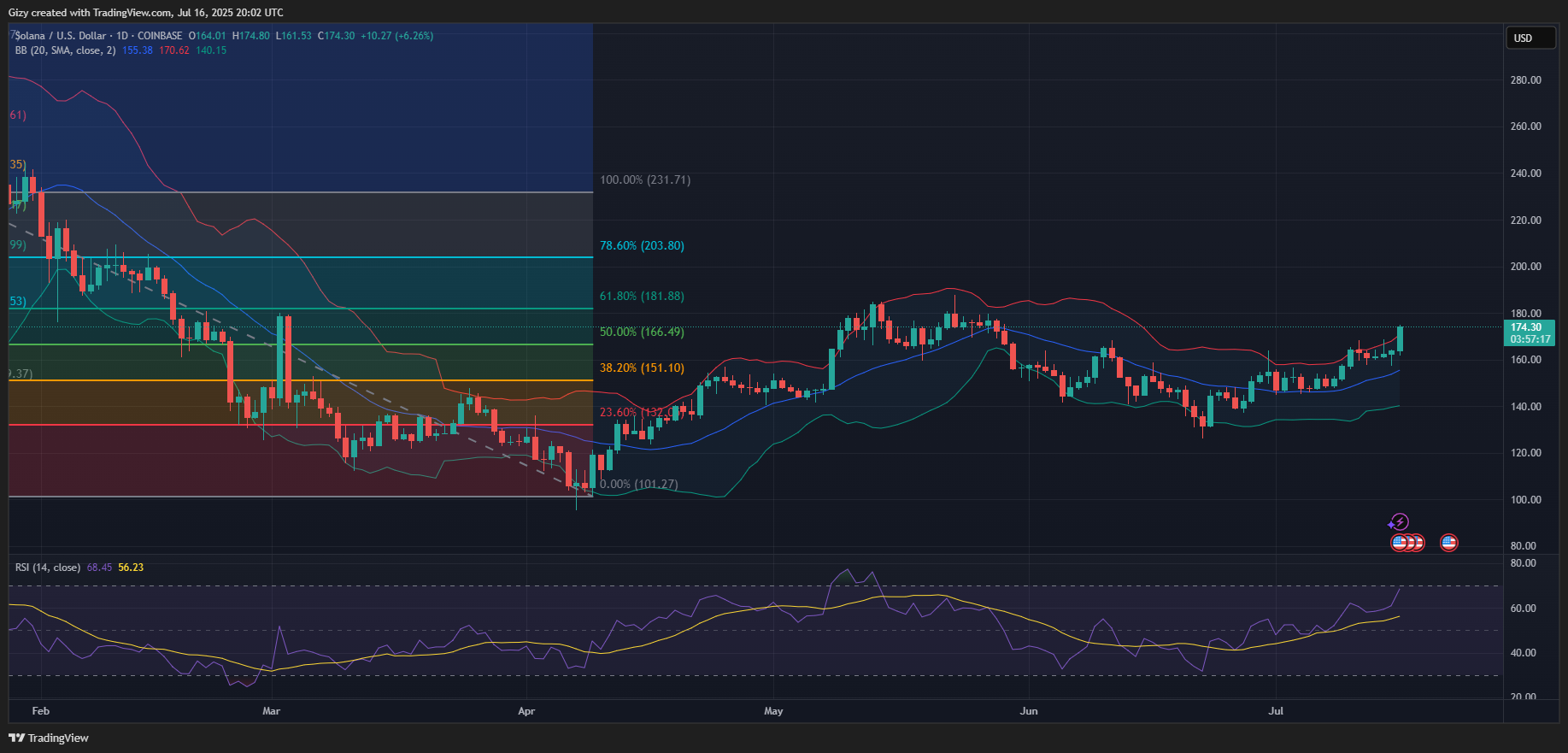The image size is (1568, 753).
Task: Click the yellow RSI average value 56.23
Action: pyautogui.click(x=131, y=568)
